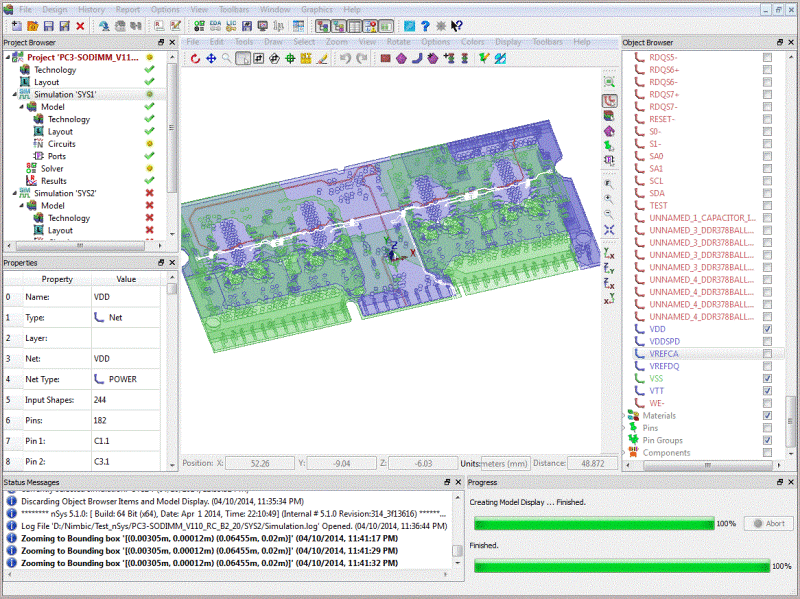Expand the Materials item in Object Browser

tap(624, 415)
